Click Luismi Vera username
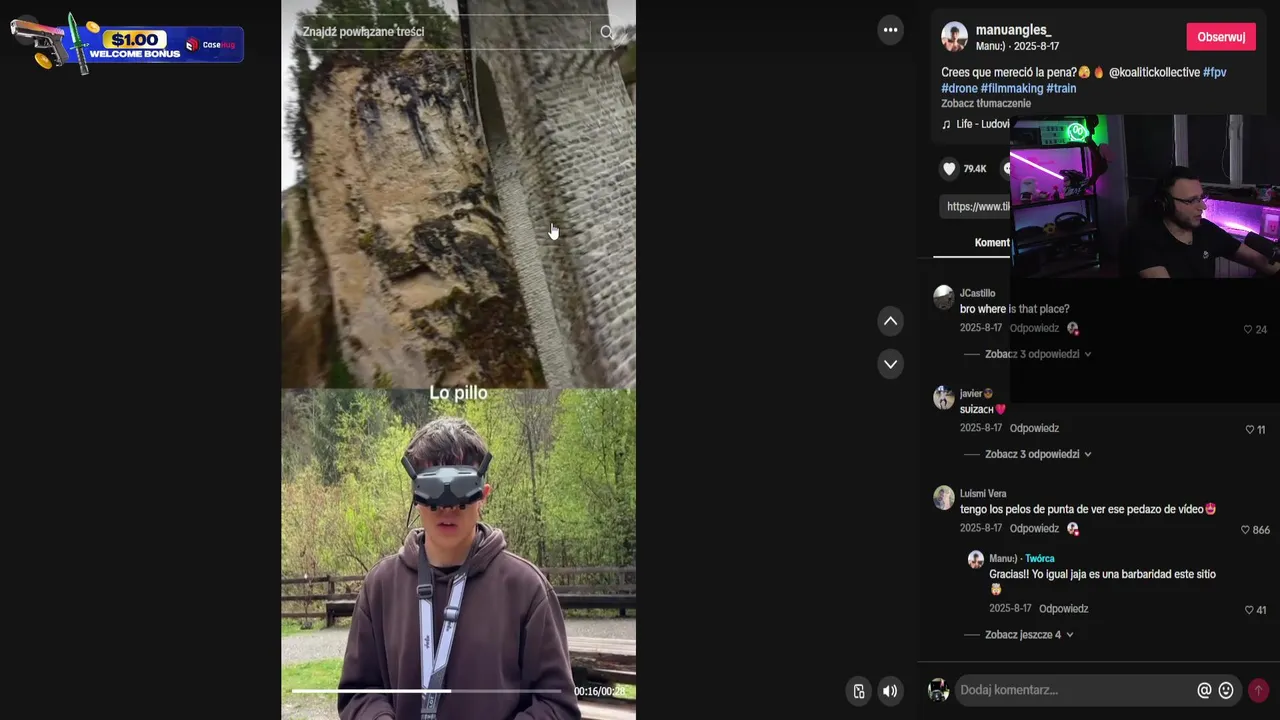The width and height of the screenshot is (1280, 720). point(983,493)
